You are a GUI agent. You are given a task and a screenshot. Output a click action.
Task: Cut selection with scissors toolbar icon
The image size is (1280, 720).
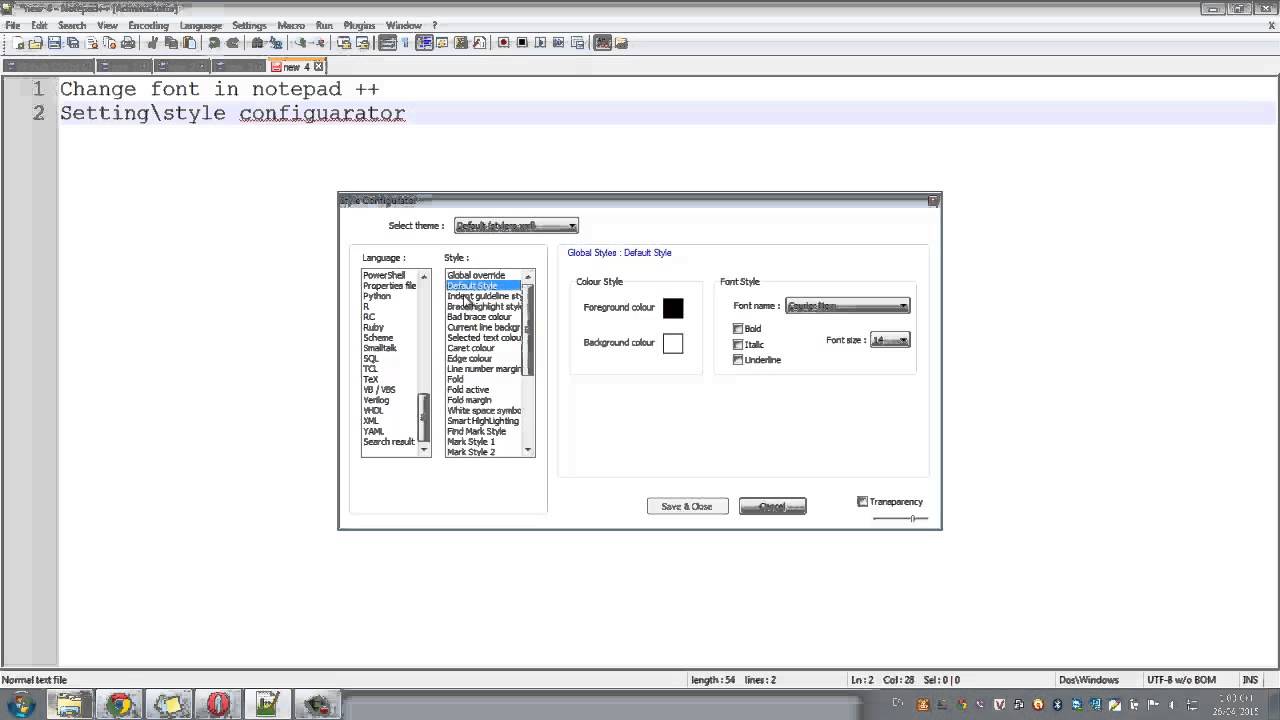point(152,43)
